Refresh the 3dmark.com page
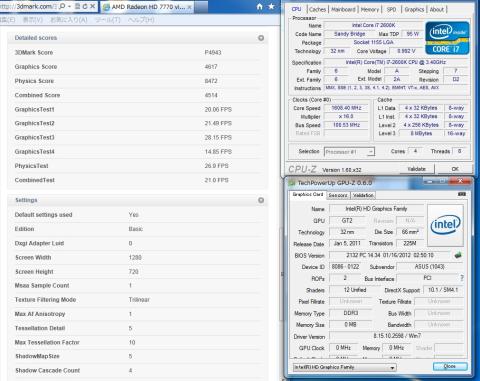This screenshot has height=381, width=480. click(85, 6)
